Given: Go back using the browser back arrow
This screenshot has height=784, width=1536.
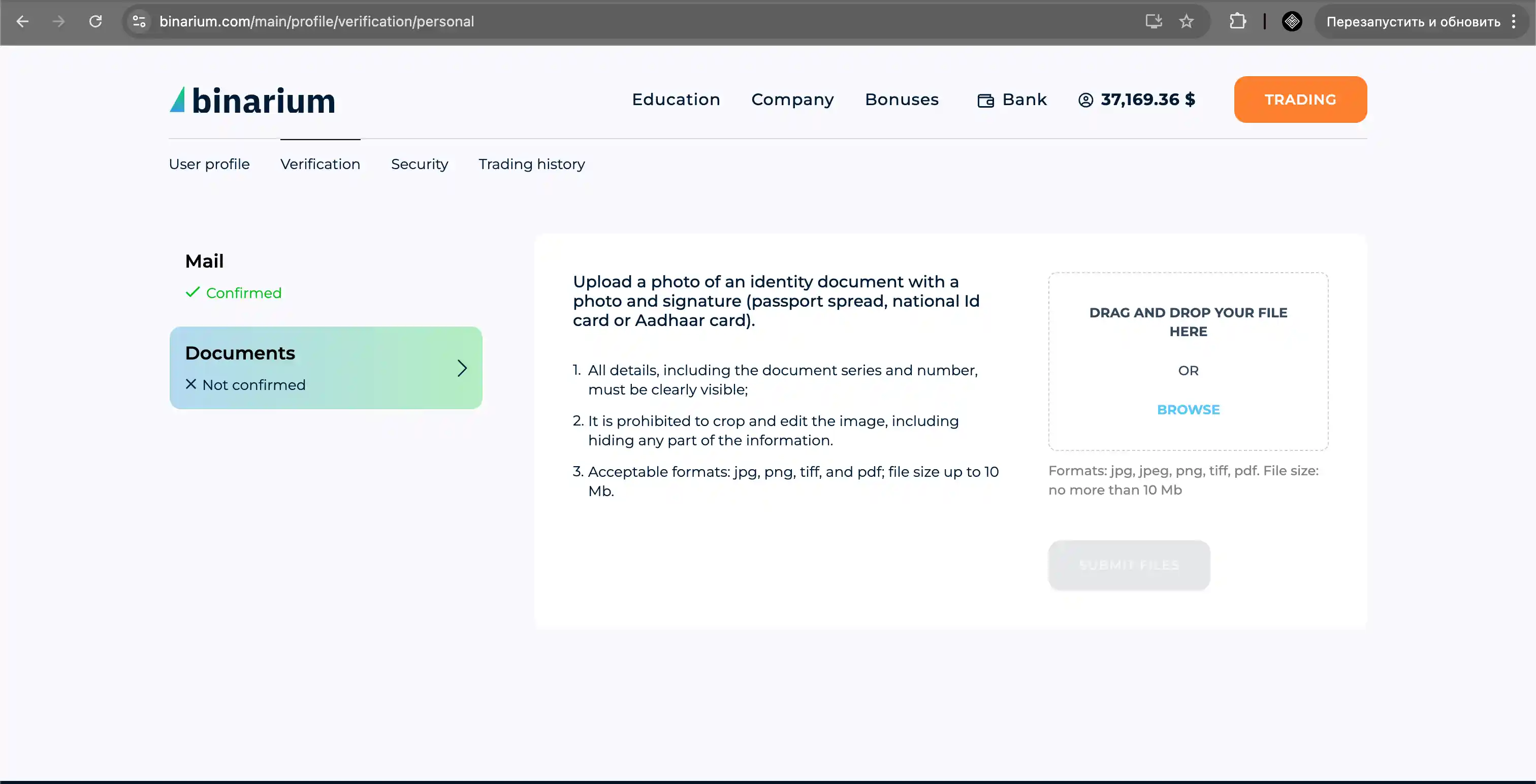Looking at the screenshot, I should coord(22,21).
